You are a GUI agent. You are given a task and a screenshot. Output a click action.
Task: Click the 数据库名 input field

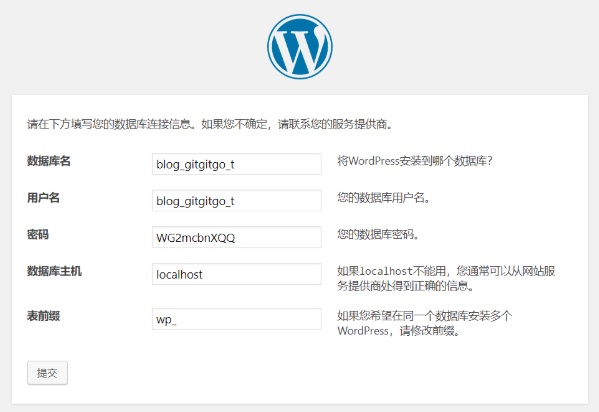(236, 164)
